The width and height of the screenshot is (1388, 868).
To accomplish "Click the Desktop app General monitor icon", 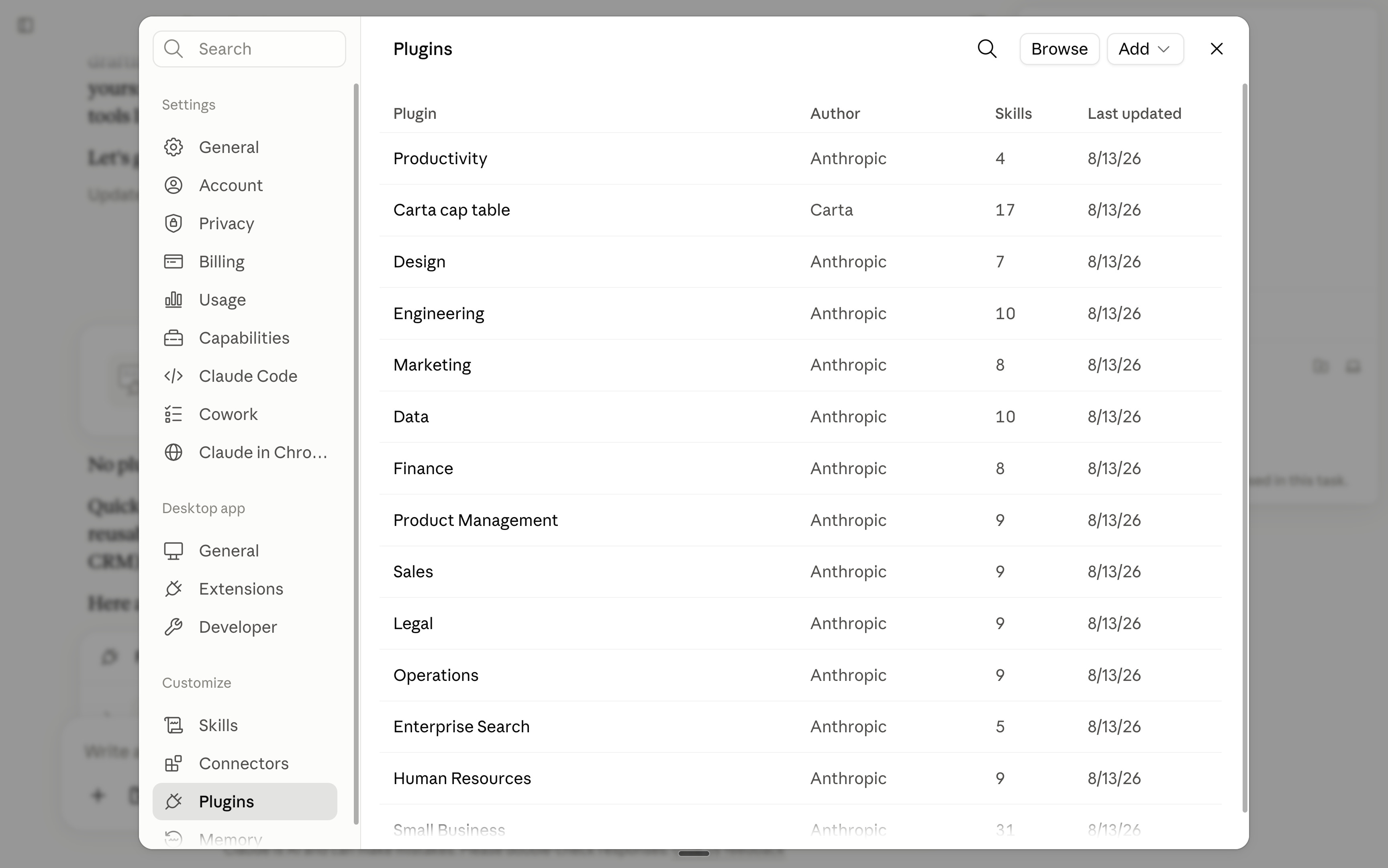I will [173, 550].
